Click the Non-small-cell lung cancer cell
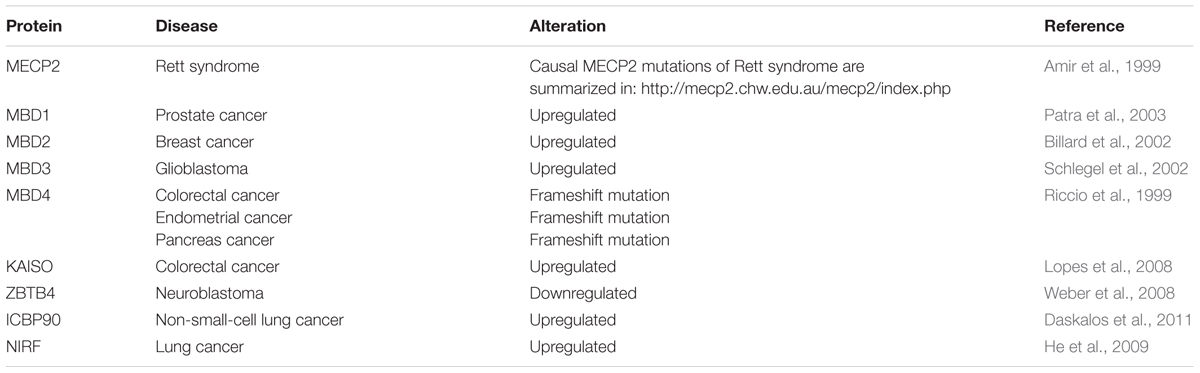Image resolution: width=1200 pixels, height=373 pixels. point(249,320)
